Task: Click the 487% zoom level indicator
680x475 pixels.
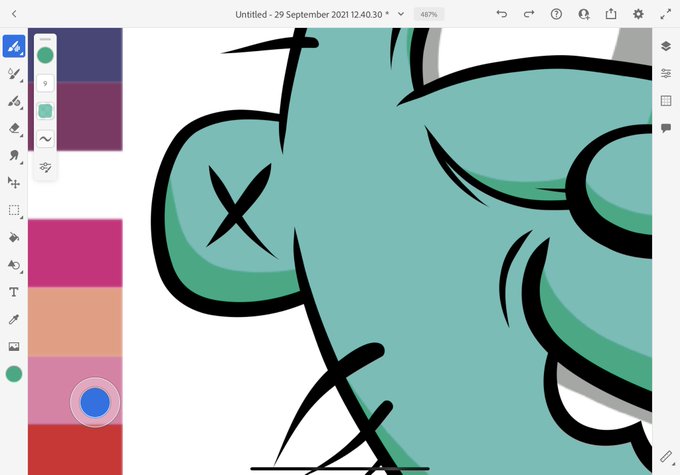Action: [429, 14]
